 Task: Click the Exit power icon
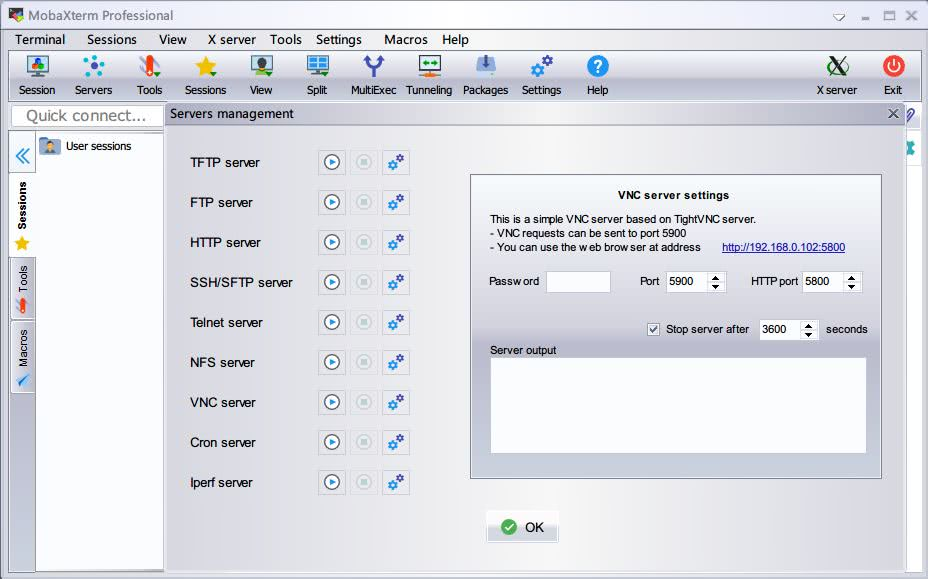coord(893,75)
